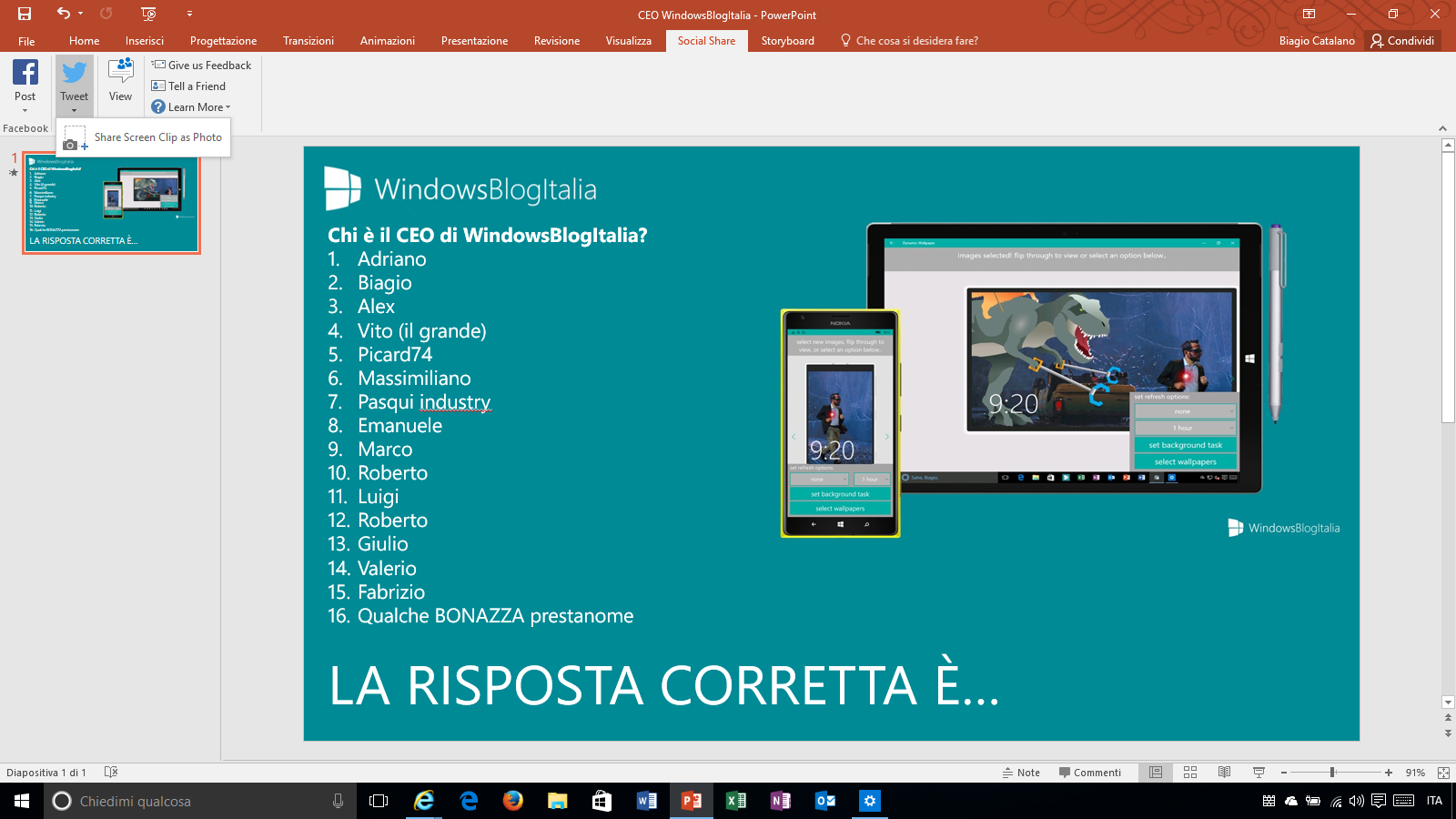
Task: Toggle the Commenti pane button
Action: coord(1089,773)
